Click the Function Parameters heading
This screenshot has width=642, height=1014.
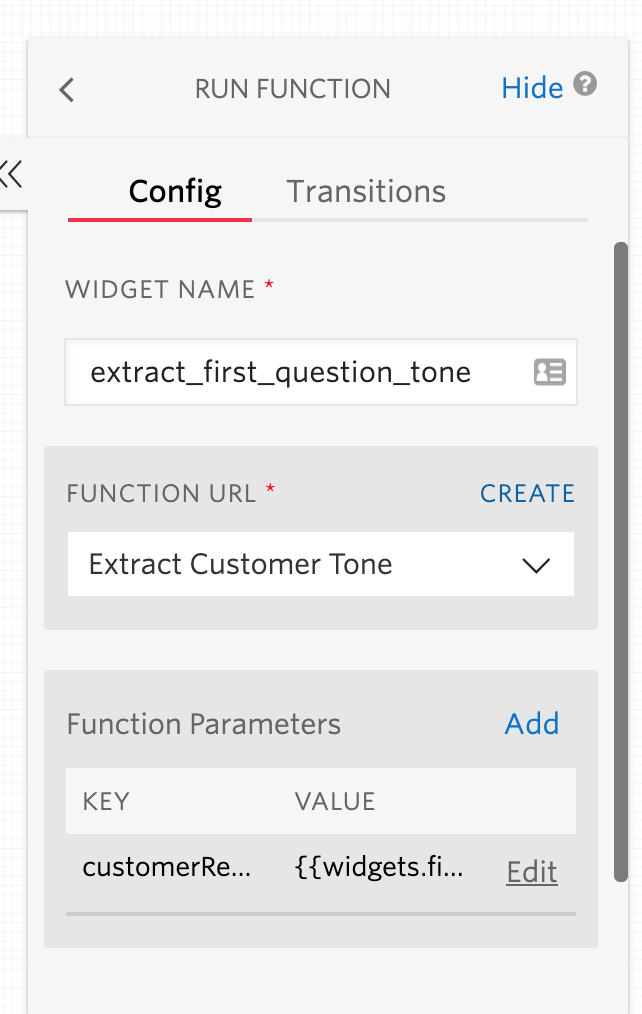click(204, 724)
